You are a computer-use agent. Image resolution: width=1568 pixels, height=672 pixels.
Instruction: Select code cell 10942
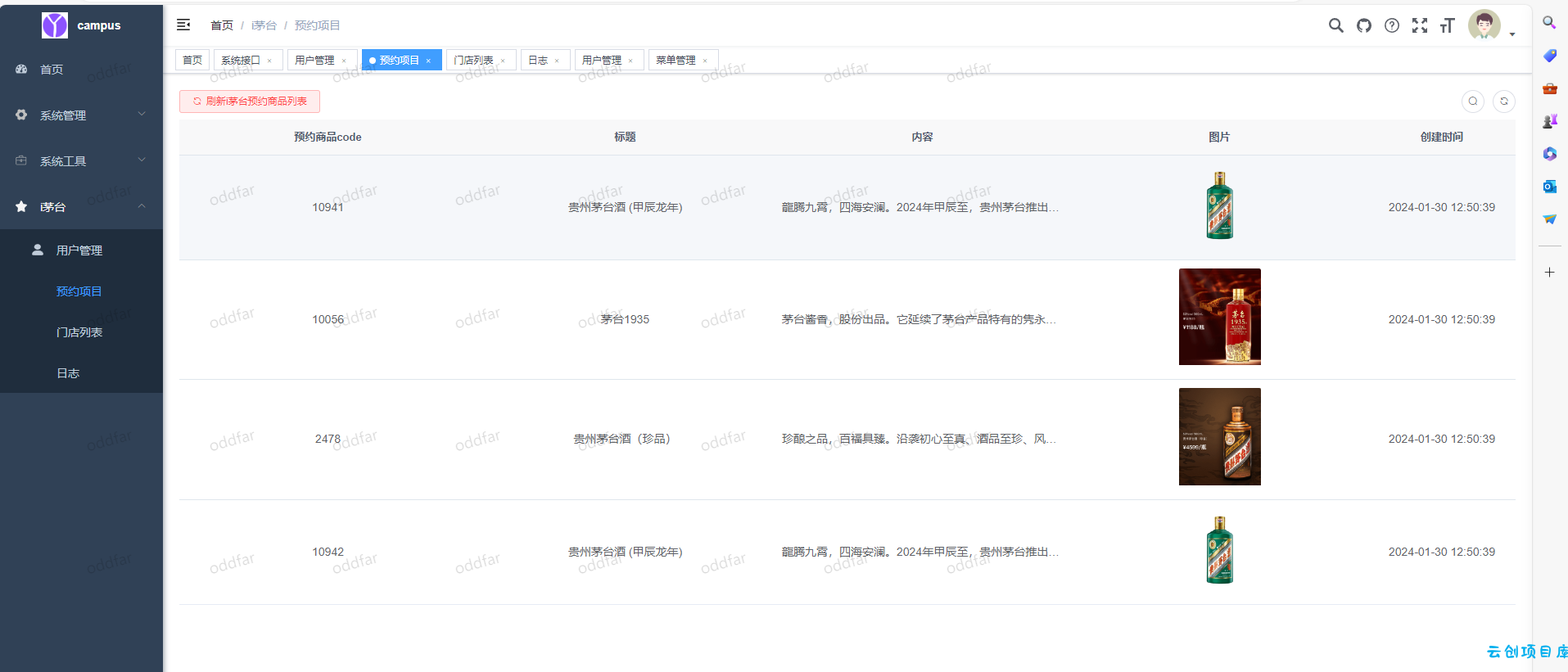coord(328,552)
